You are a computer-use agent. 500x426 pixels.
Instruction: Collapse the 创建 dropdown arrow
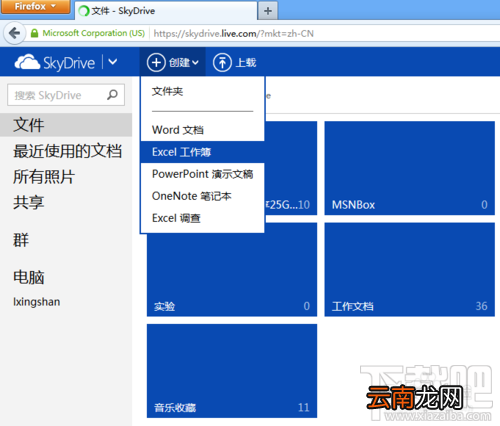pyautogui.click(x=195, y=63)
